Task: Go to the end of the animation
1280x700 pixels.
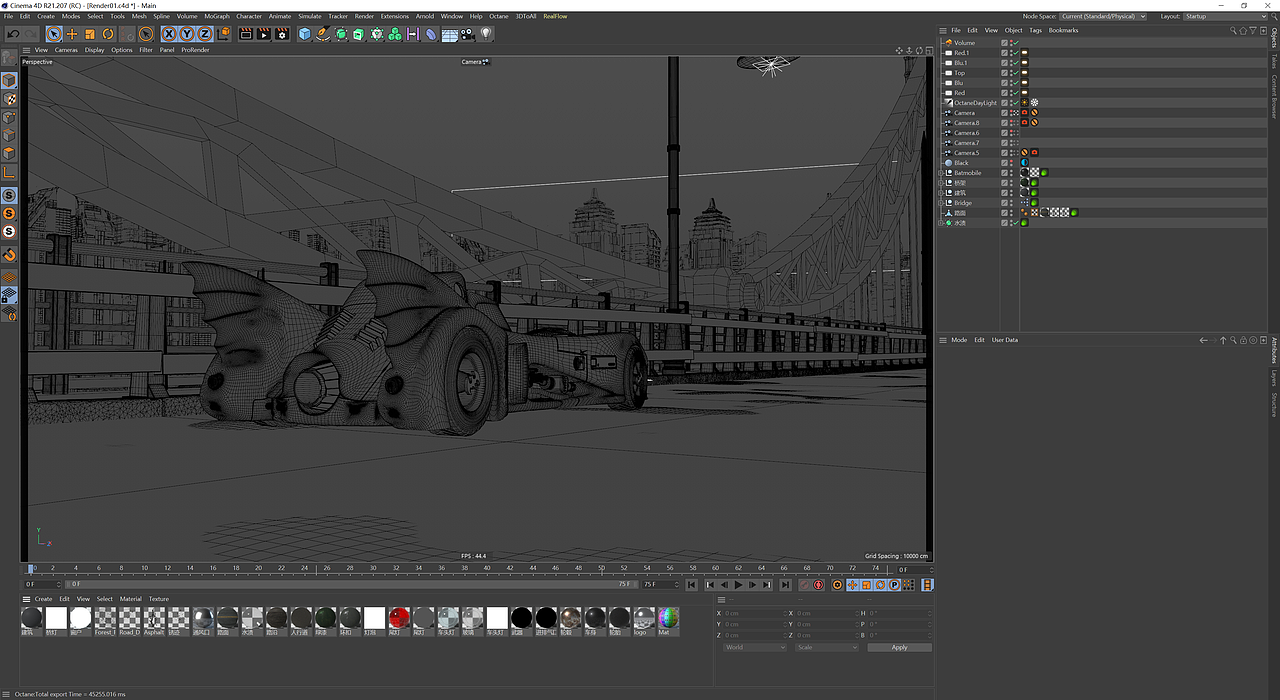Action: click(x=785, y=585)
